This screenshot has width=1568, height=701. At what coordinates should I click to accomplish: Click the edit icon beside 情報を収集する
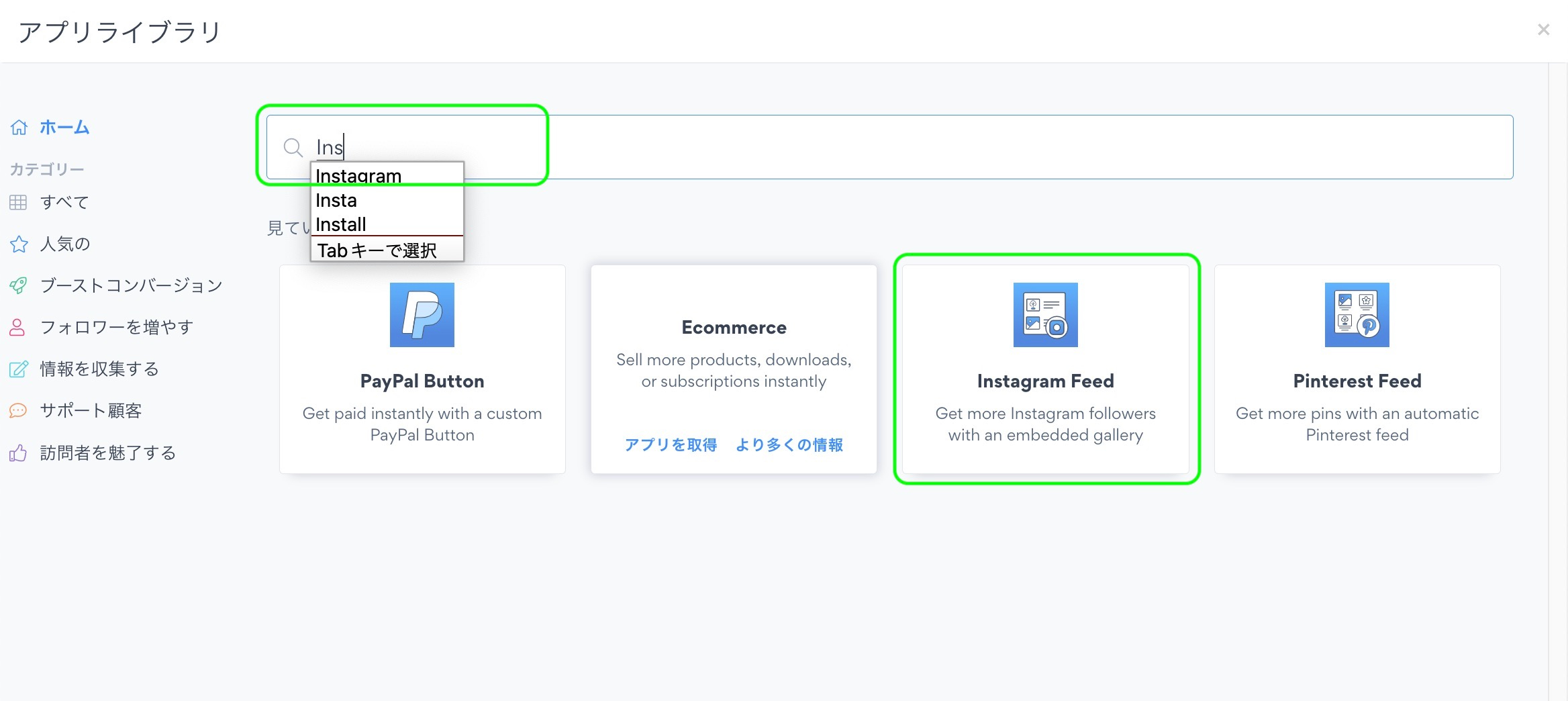click(x=19, y=369)
